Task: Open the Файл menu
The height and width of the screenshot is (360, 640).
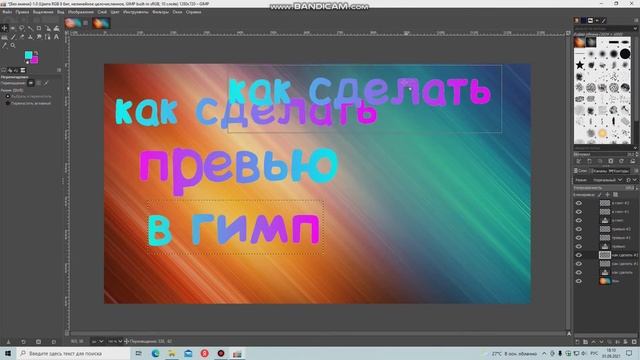Action: (7, 12)
